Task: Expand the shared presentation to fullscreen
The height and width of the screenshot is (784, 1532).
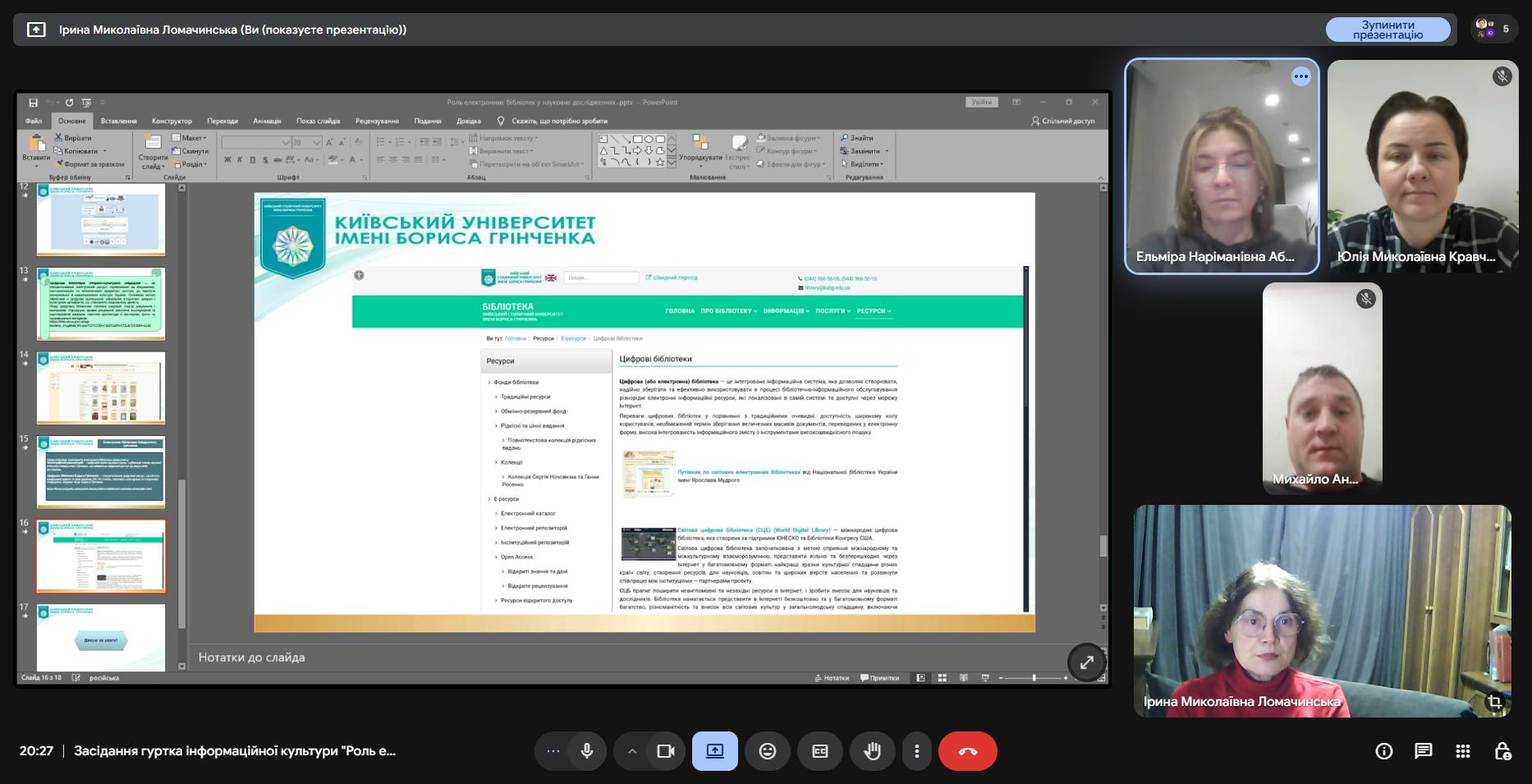Action: (x=1086, y=662)
